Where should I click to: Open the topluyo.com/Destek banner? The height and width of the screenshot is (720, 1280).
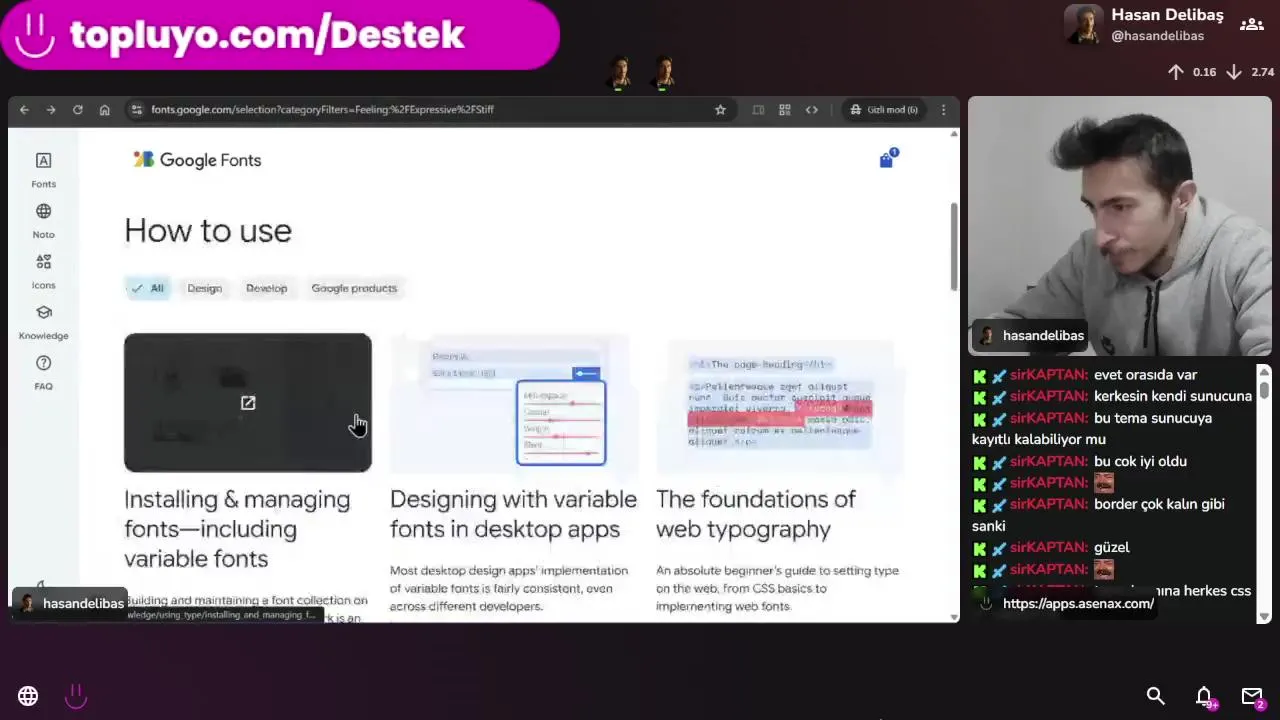coord(280,35)
